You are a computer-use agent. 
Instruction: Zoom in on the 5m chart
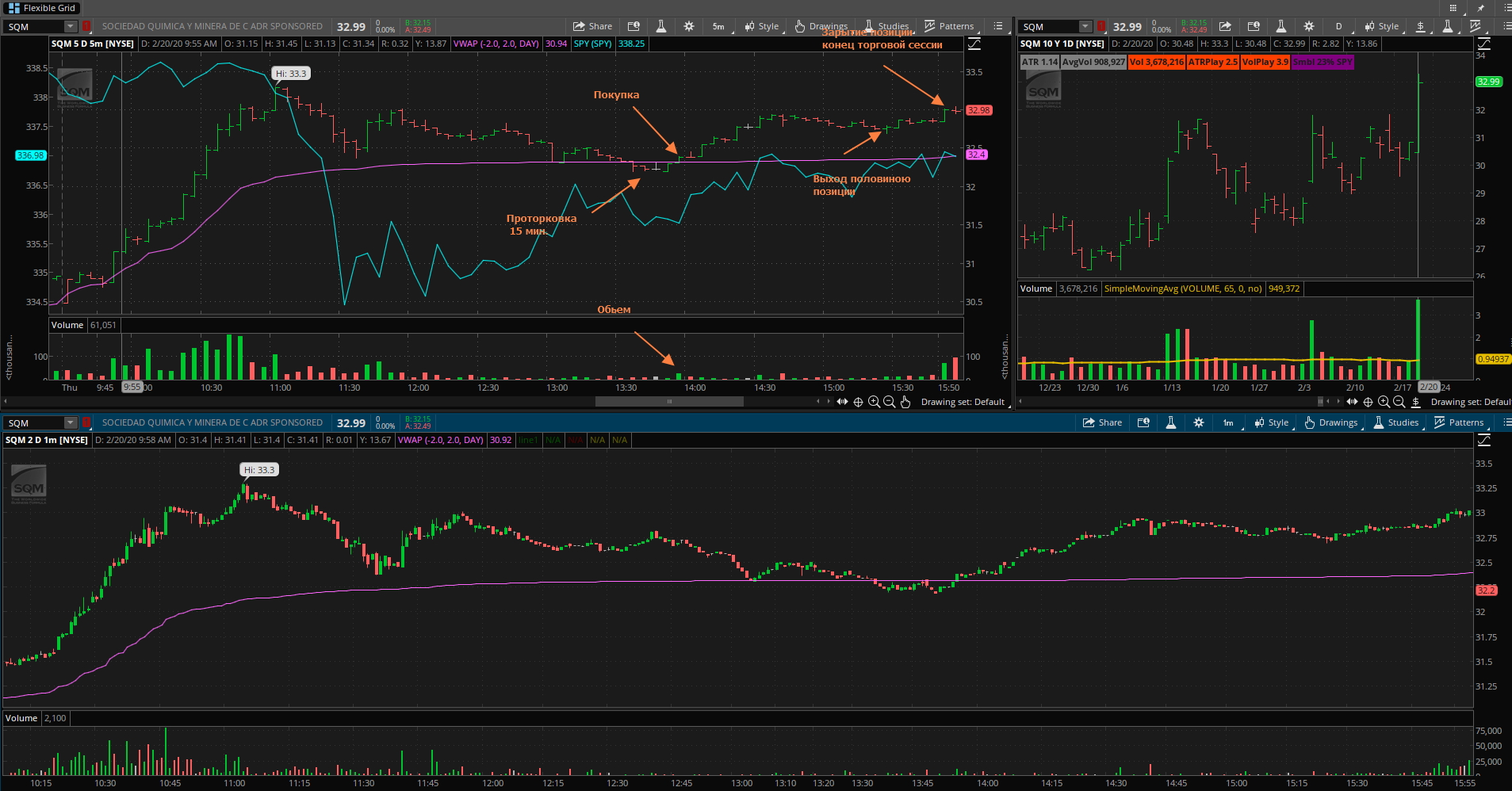click(874, 402)
